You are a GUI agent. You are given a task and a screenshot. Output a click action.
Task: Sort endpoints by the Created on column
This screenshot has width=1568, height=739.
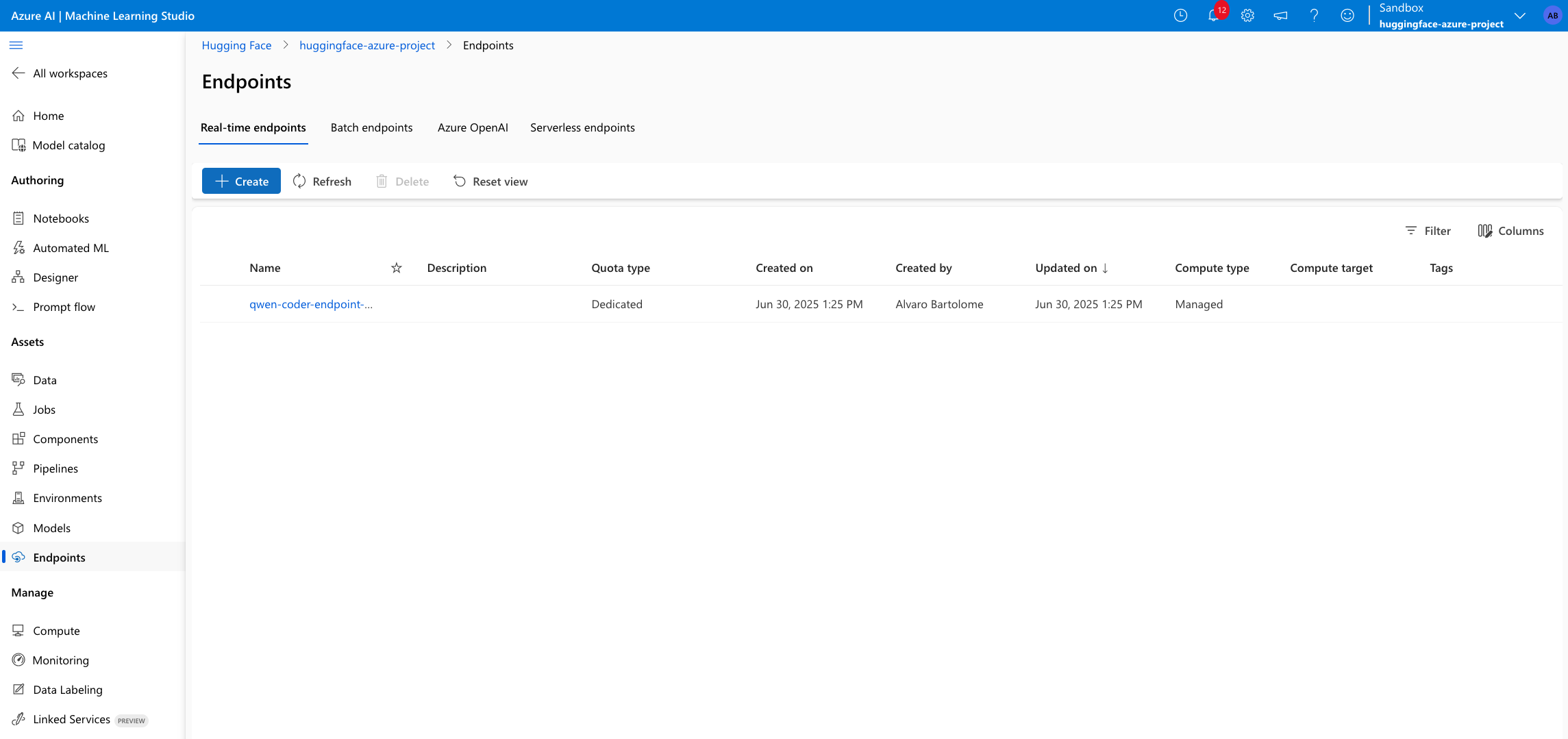784,268
